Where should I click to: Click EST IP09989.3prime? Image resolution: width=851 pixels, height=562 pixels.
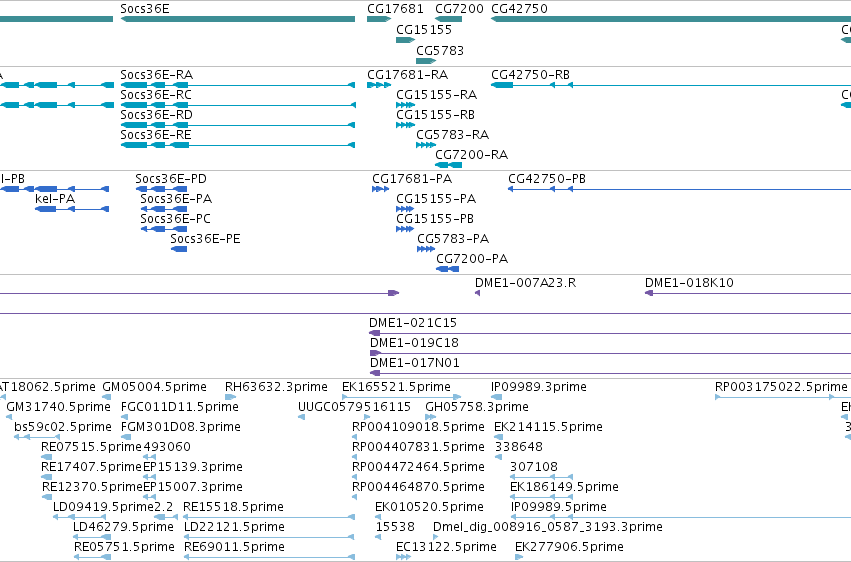pyautogui.click(x=539, y=387)
